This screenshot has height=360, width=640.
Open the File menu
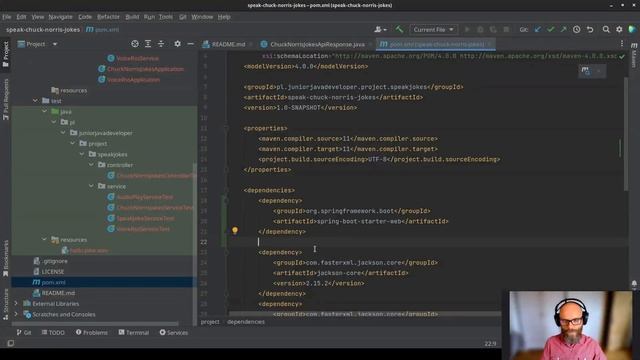click(7, 17)
